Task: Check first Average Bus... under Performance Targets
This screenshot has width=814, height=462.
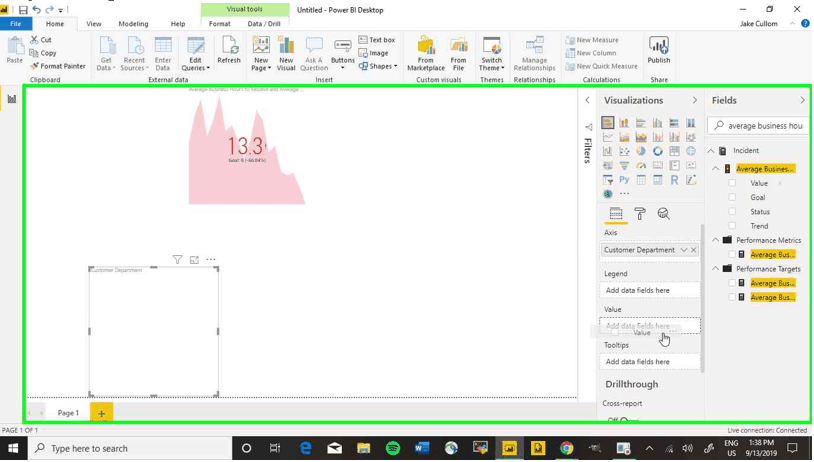Action: 732,283
